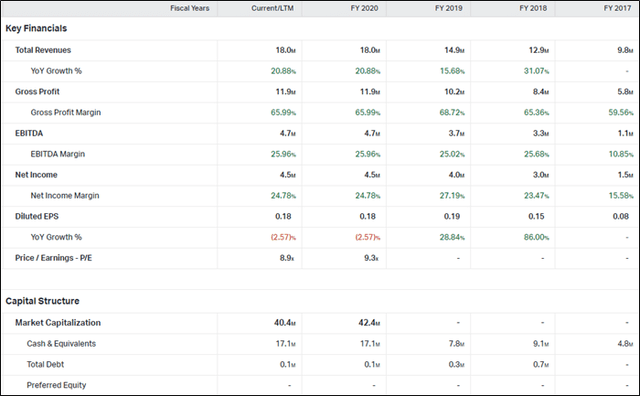Select the FY 2018 column header

tap(533, 8)
